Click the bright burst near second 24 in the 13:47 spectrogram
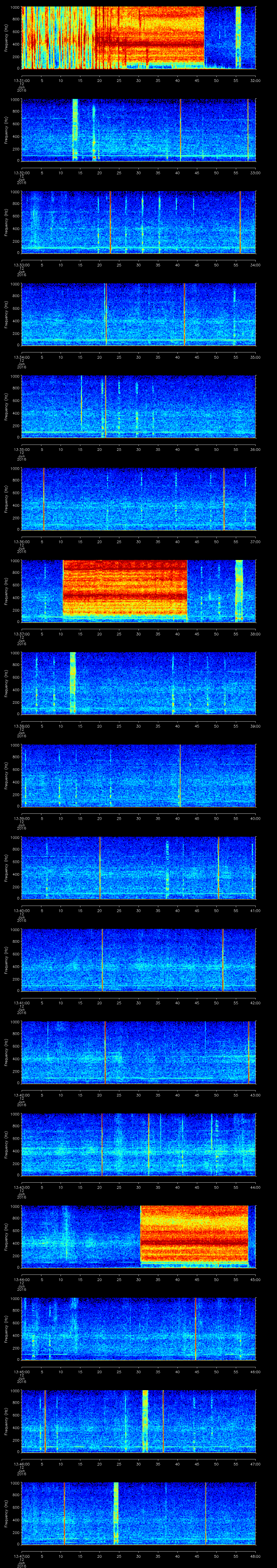 click(116, 1513)
